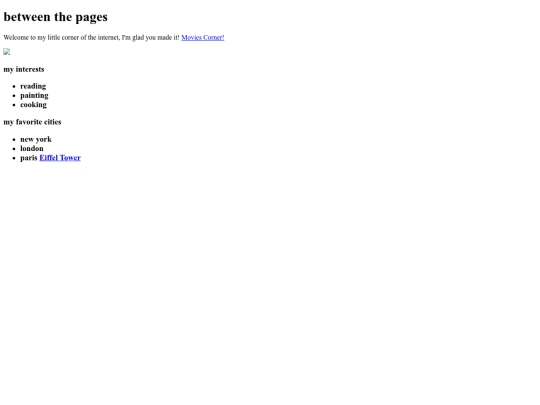The image size is (540, 405).
Task: Select the 'london' list item text
Action: coord(32,148)
